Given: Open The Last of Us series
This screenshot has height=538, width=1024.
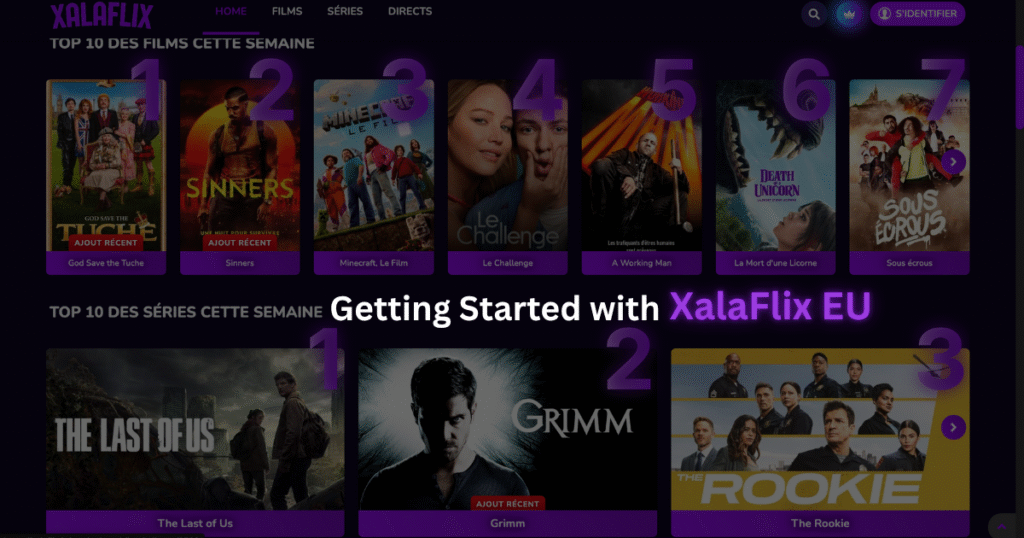Looking at the screenshot, I should pos(195,441).
